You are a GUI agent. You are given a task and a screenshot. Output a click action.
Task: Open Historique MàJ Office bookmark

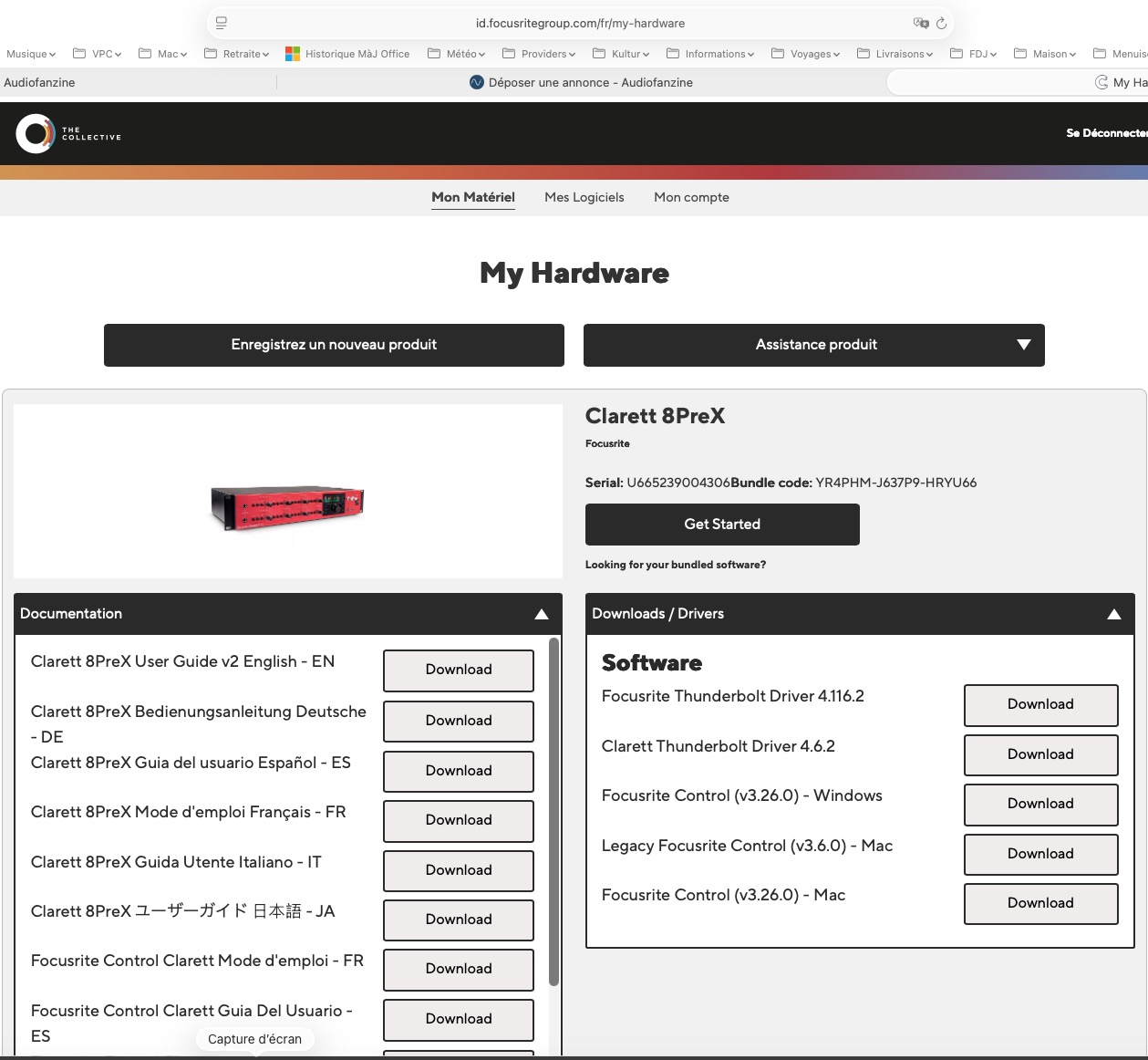(x=347, y=54)
